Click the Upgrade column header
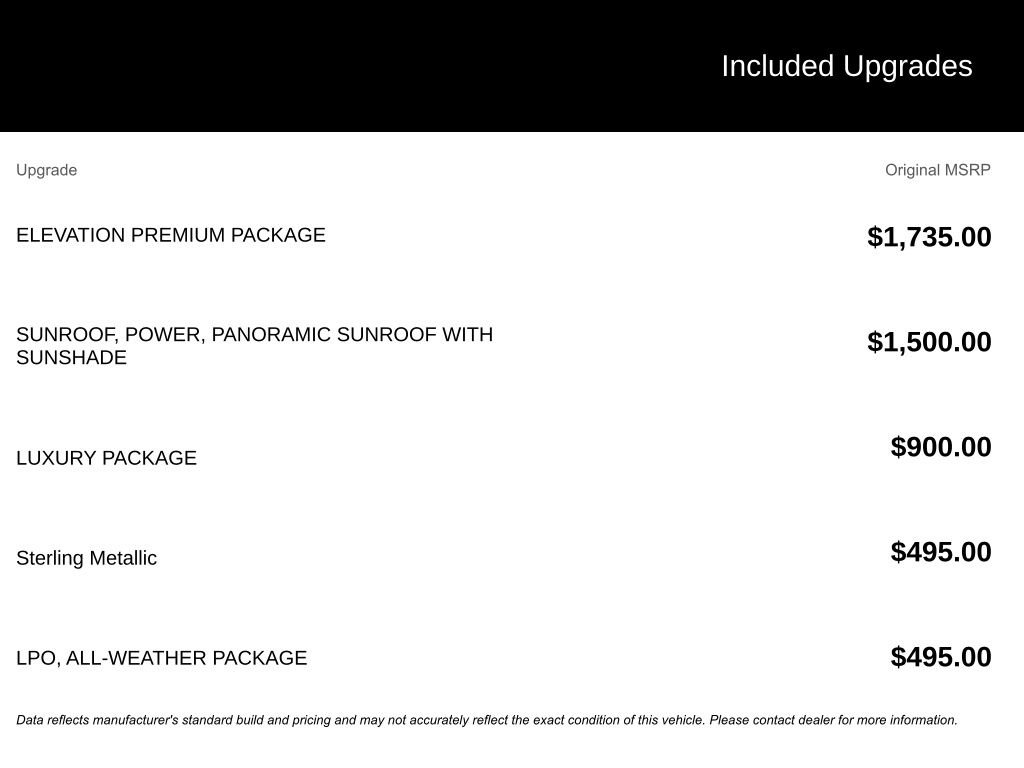Screen dimensions: 1024x768 [46, 170]
